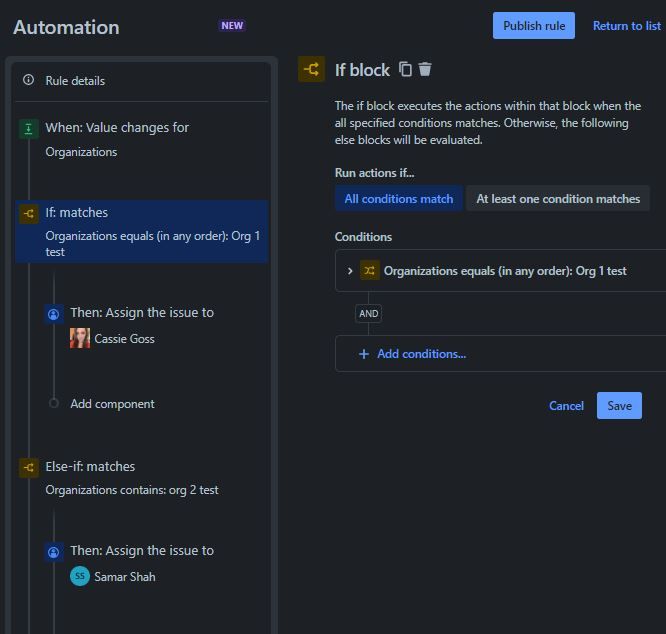Click the shuffle icon on Organizations condition
Viewport: 666px width, 634px height.
(370, 271)
